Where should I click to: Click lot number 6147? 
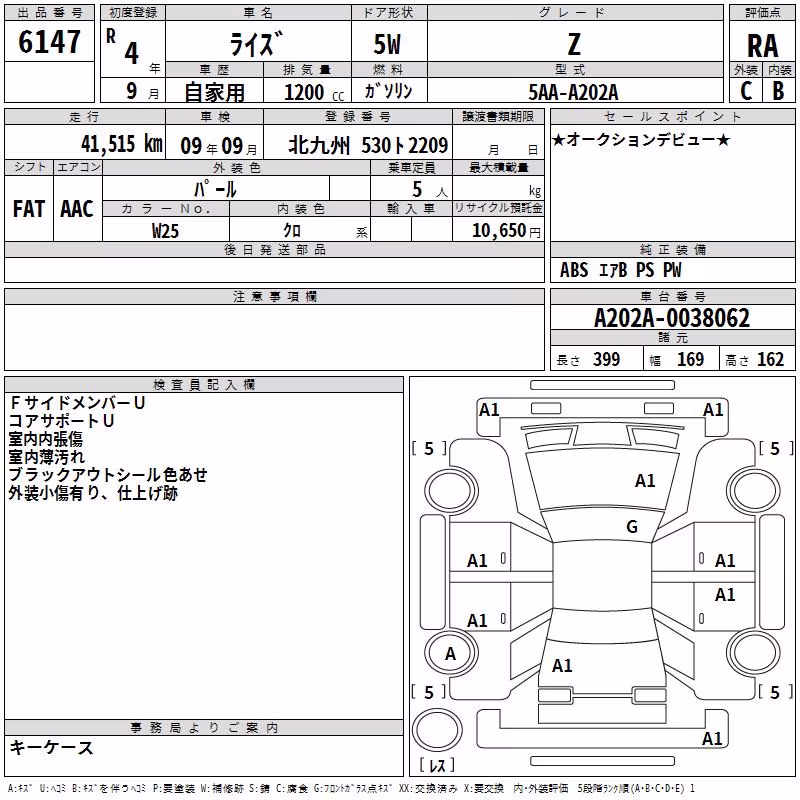coord(49,42)
